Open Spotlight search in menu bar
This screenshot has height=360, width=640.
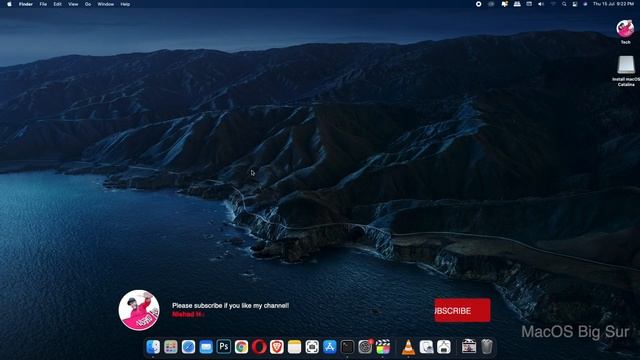click(564, 4)
